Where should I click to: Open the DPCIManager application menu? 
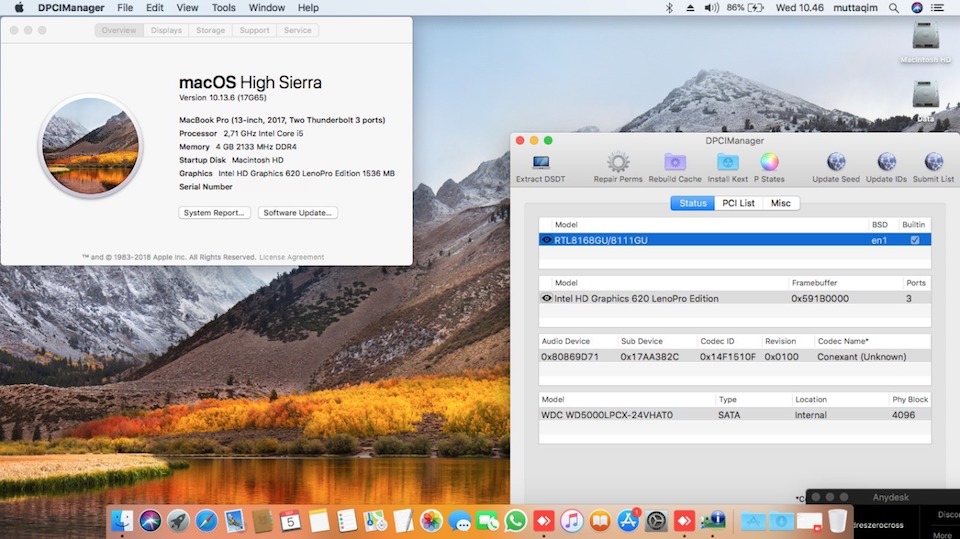click(71, 8)
